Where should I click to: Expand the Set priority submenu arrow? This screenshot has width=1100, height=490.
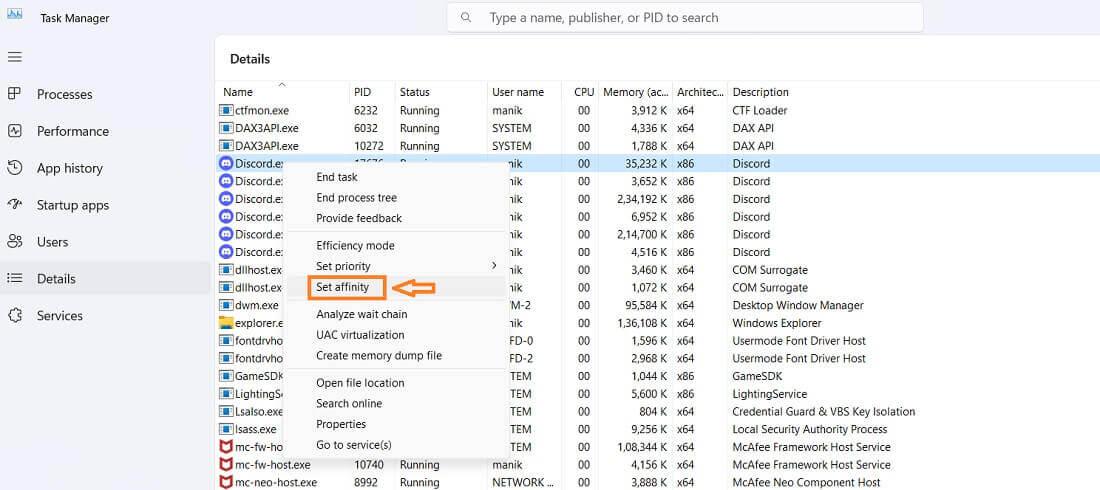tap(494, 266)
